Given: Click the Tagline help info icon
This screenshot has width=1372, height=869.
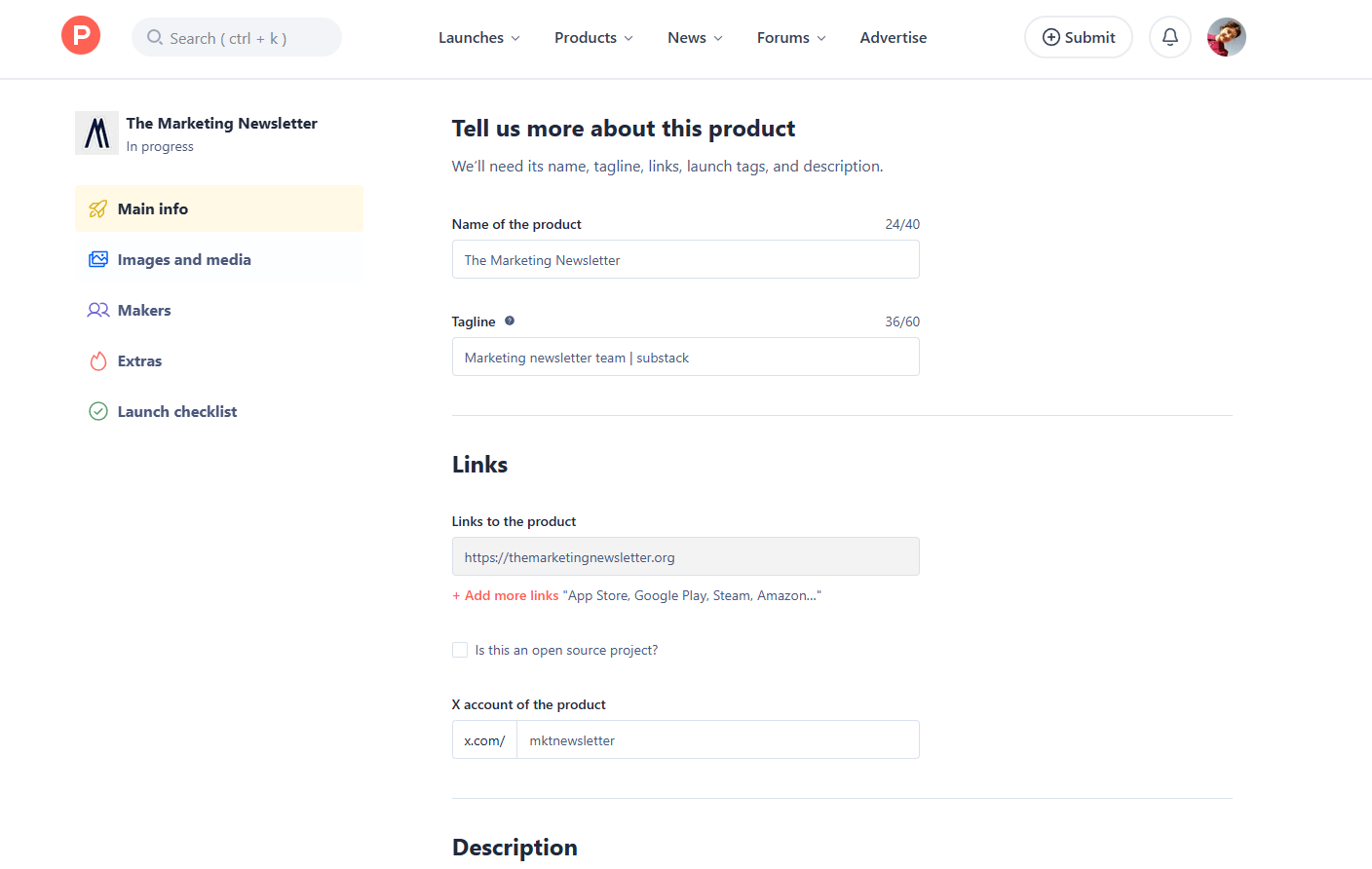Looking at the screenshot, I should pos(510,321).
